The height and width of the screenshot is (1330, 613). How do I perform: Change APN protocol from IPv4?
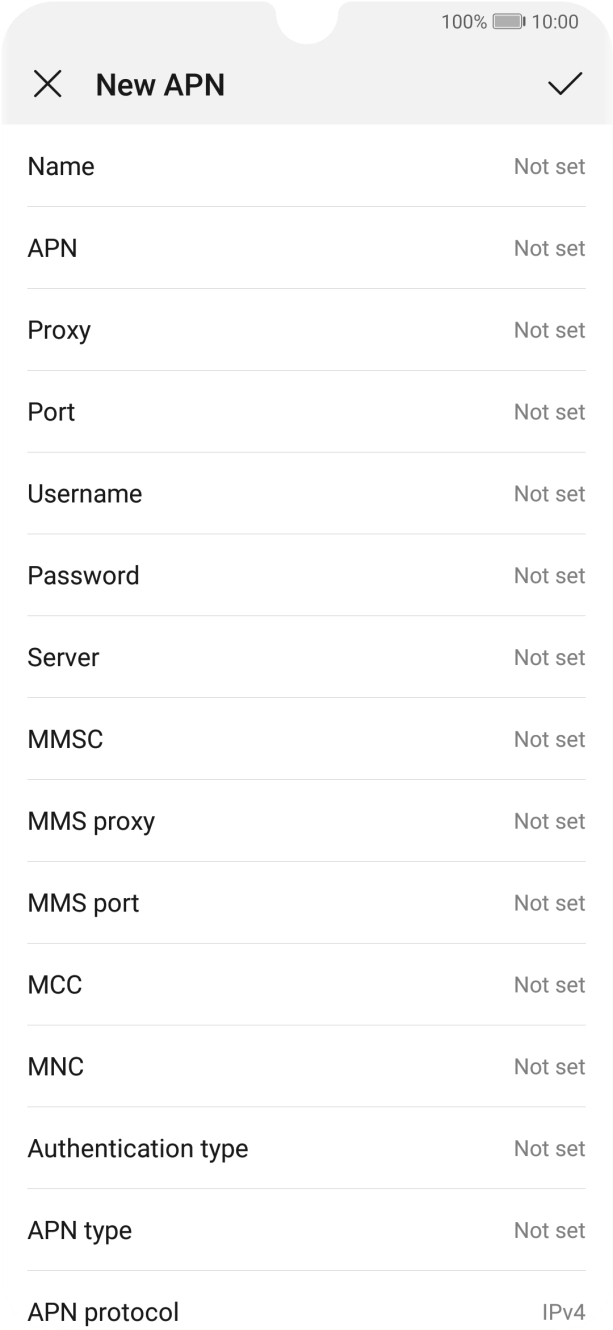tap(306, 1311)
